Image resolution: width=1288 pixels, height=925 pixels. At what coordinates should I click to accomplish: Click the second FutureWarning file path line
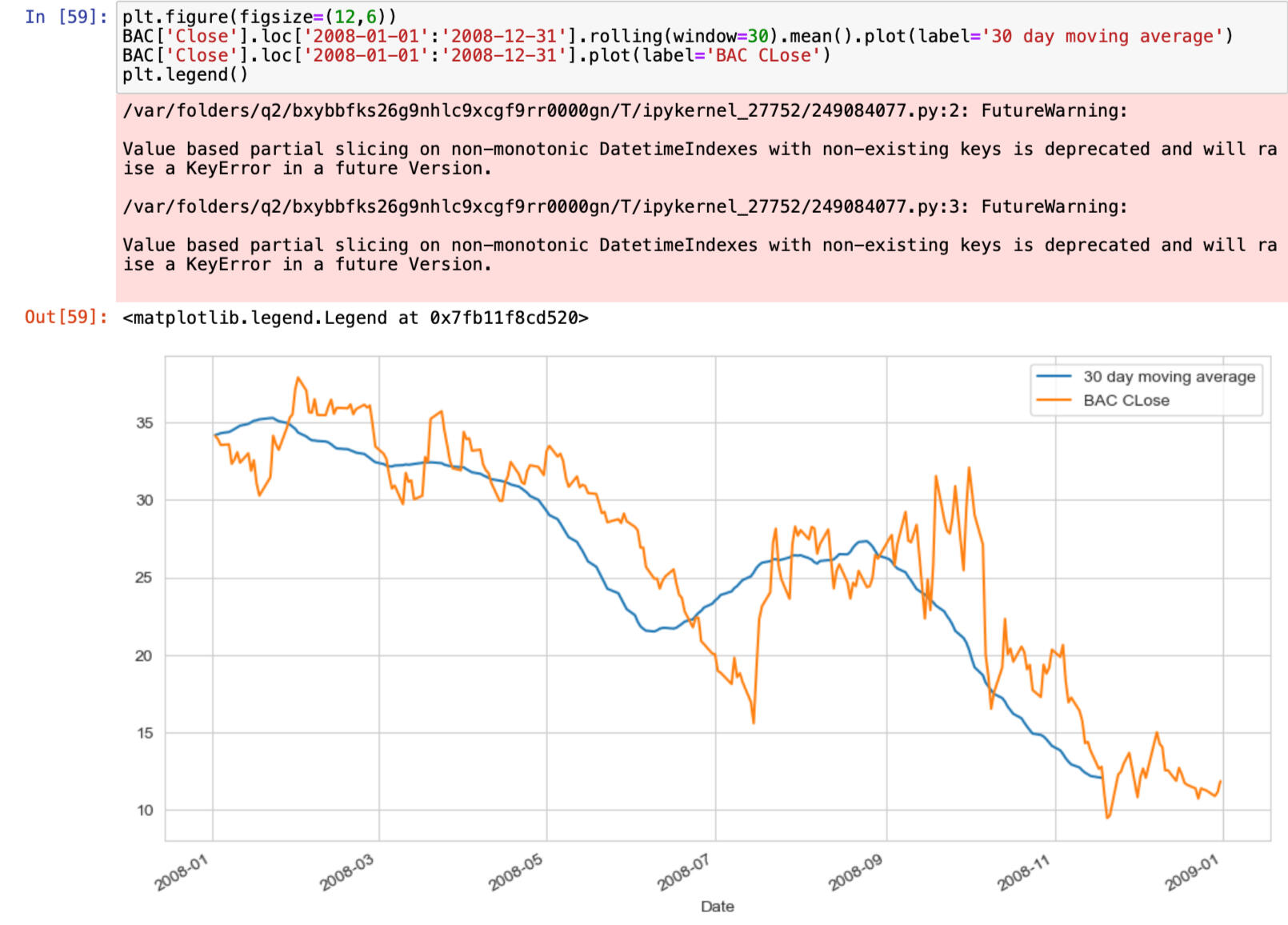(624, 206)
